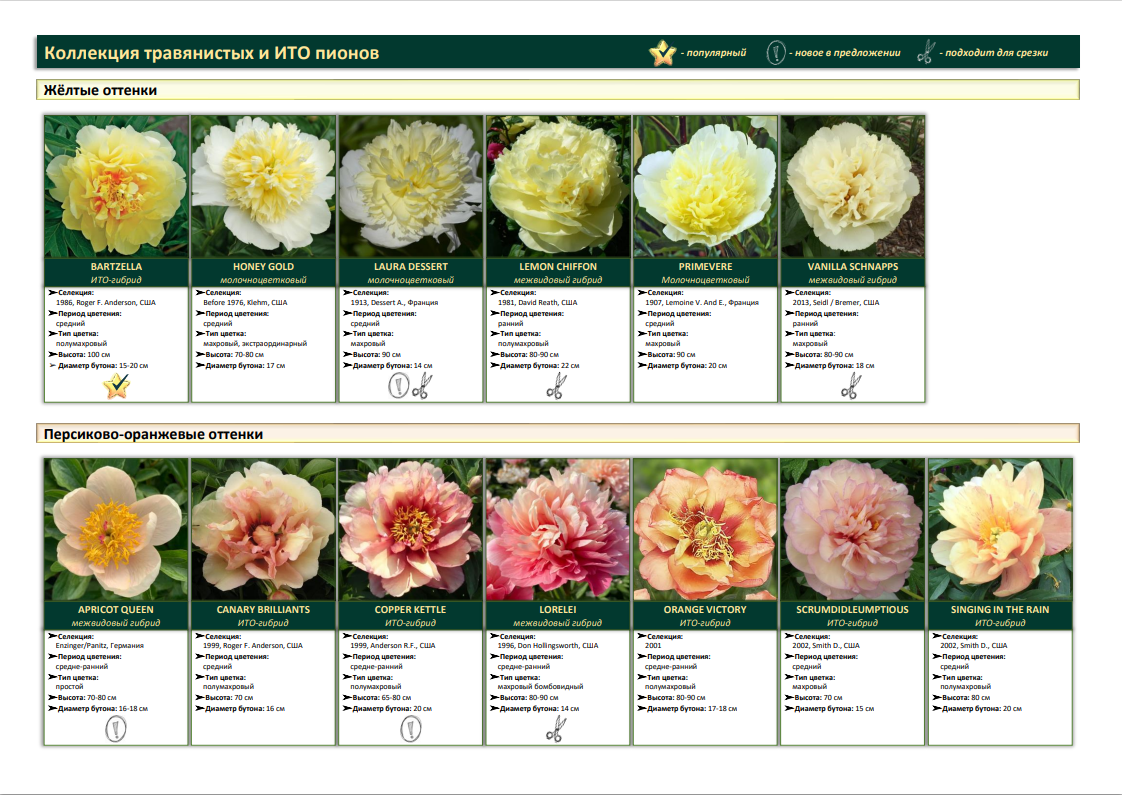Click the Singing in the Rain photo
Viewport: 1122px width, 795px height.
[x=1000, y=529]
